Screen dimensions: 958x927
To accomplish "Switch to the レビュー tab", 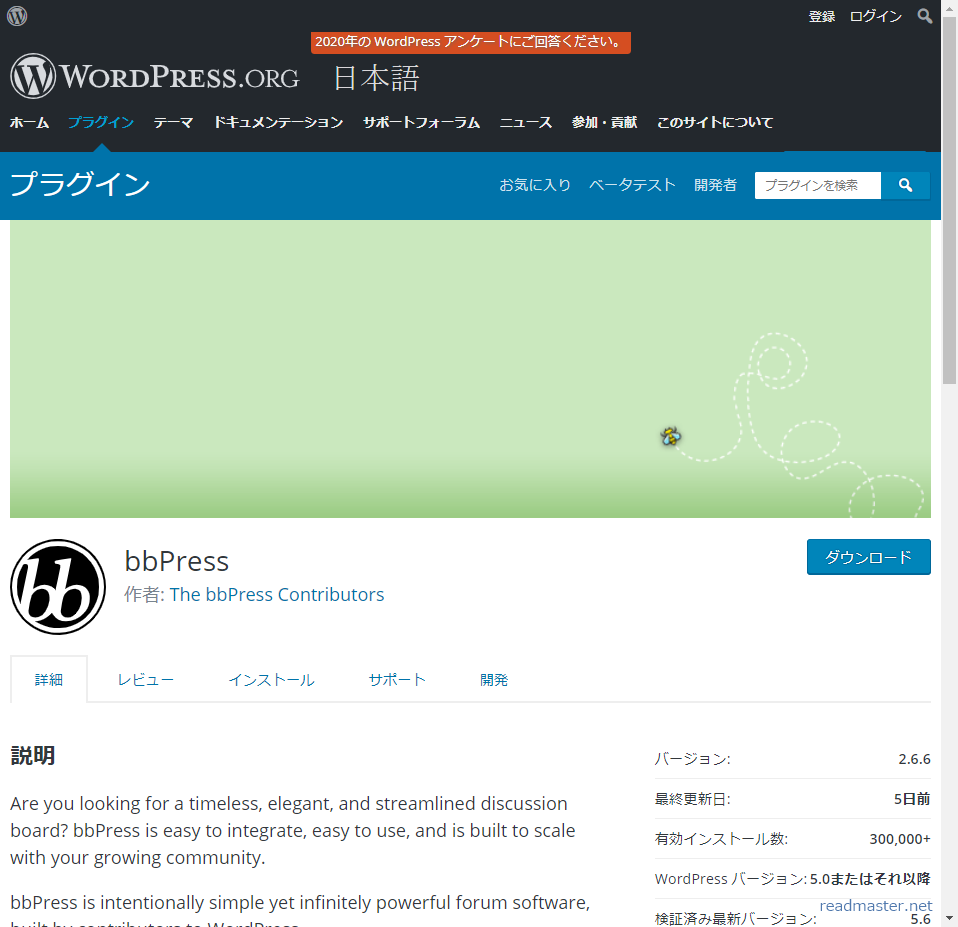I will [145, 680].
